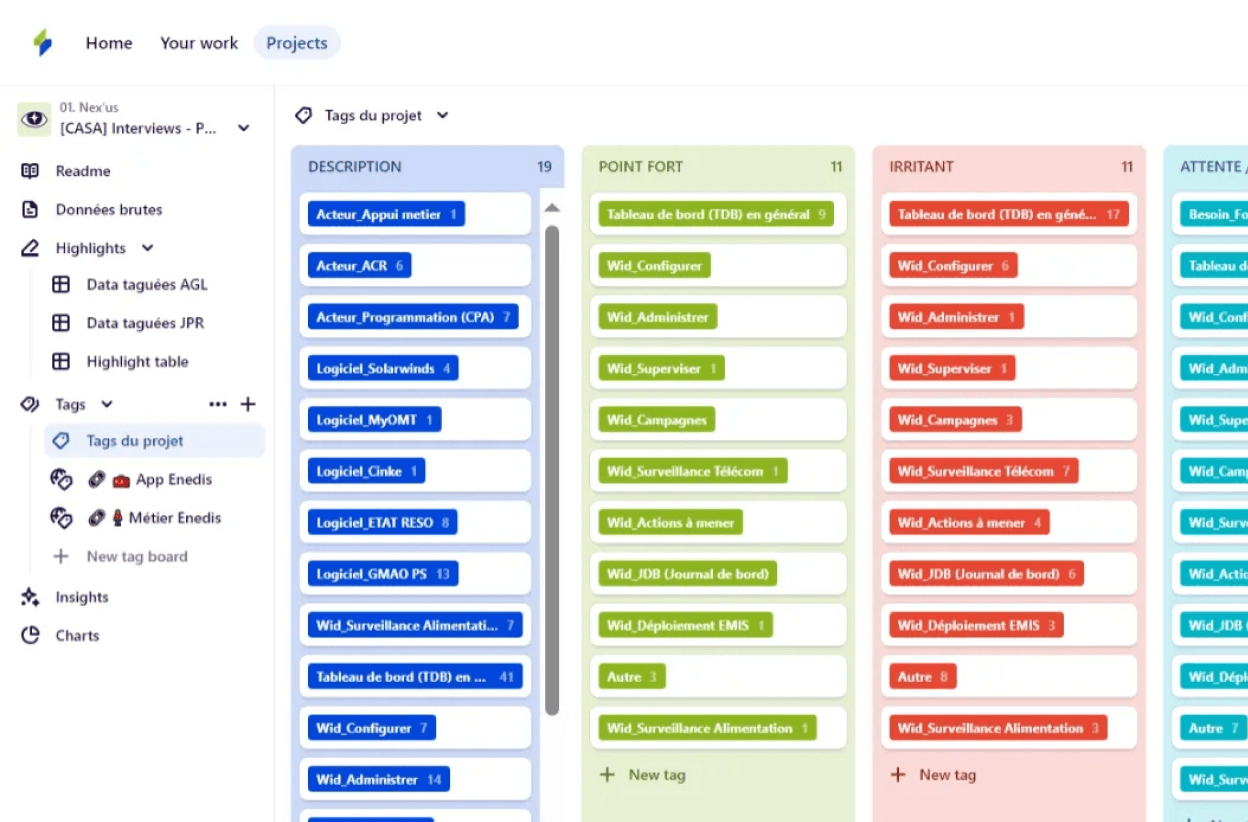Select green tag Wid_Superviser
Viewport: 1248px width, 822px height.
pyautogui.click(x=662, y=369)
